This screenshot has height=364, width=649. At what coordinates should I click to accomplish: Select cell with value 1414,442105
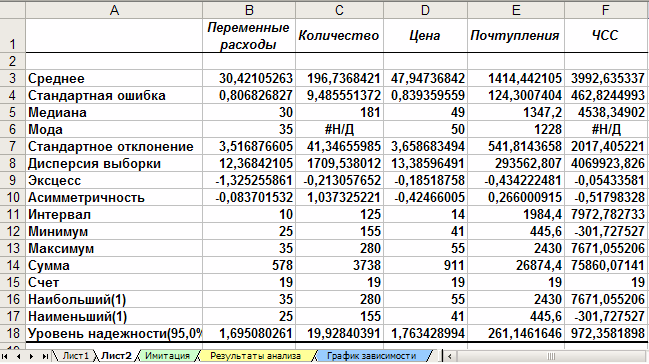516,78
